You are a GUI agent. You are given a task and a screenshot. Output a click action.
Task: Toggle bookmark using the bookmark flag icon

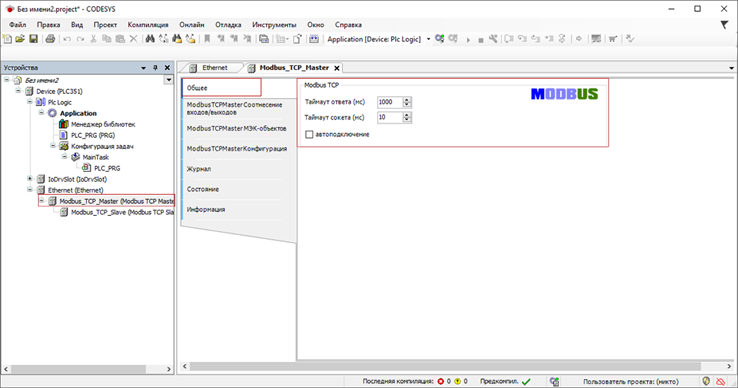click(207, 39)
